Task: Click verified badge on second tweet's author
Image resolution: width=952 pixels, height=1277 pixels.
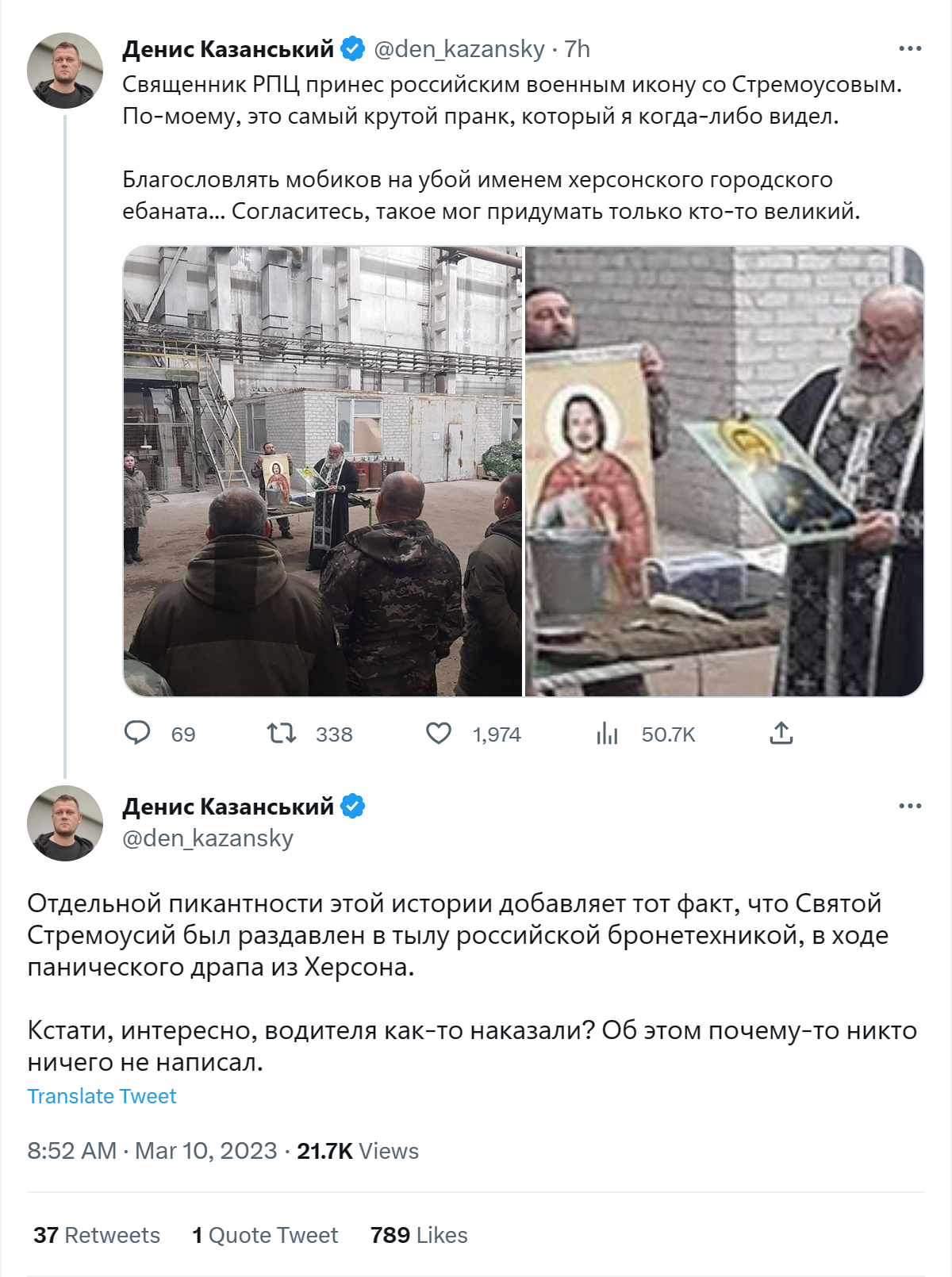Action: [x=352, y=806]
